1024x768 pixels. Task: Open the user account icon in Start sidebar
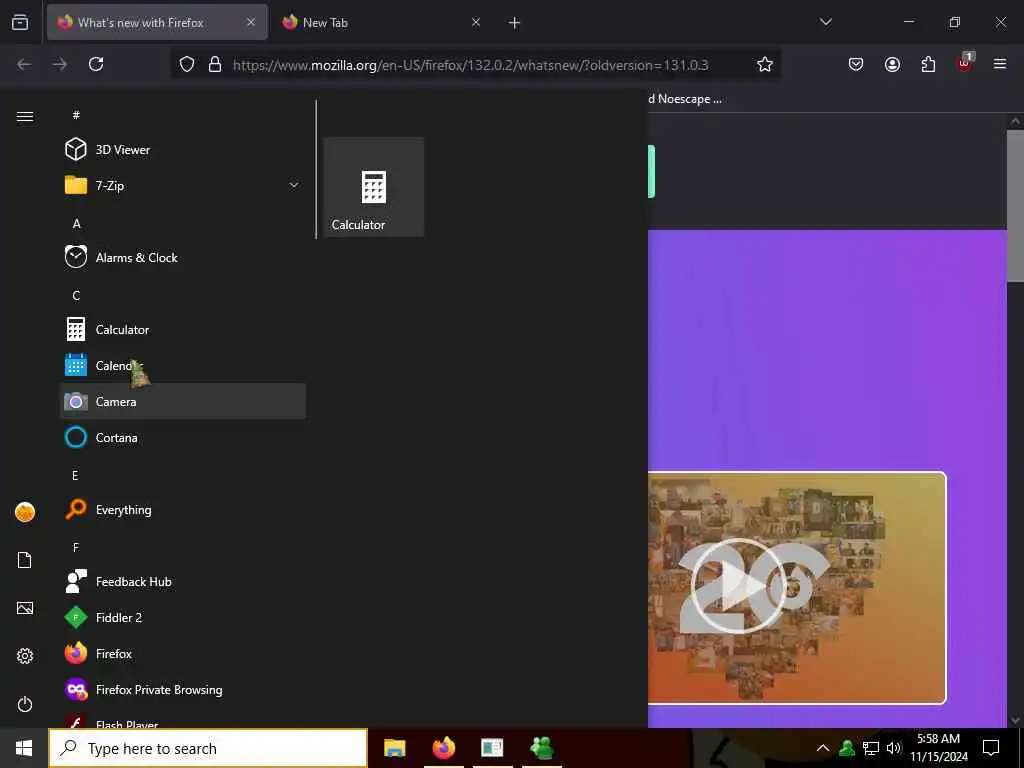click(25, 512)
